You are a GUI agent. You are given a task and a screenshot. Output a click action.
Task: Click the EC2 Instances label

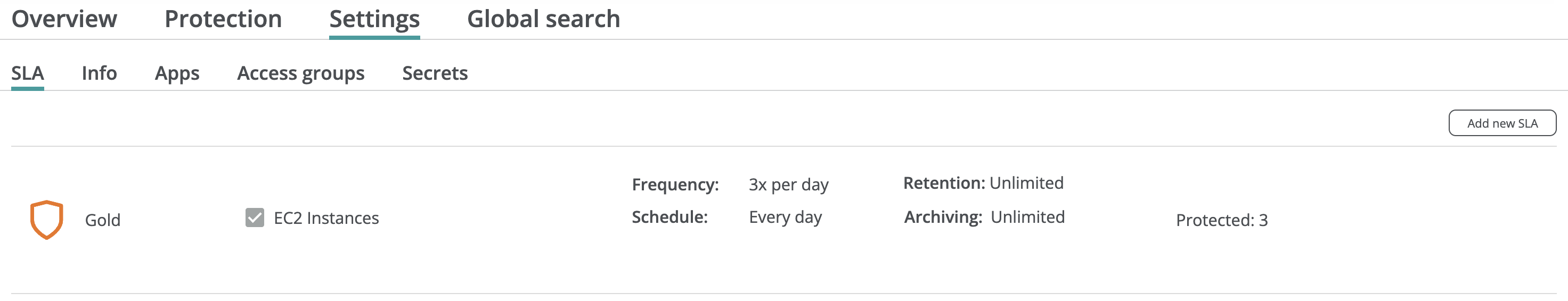(x=326, y=218)
